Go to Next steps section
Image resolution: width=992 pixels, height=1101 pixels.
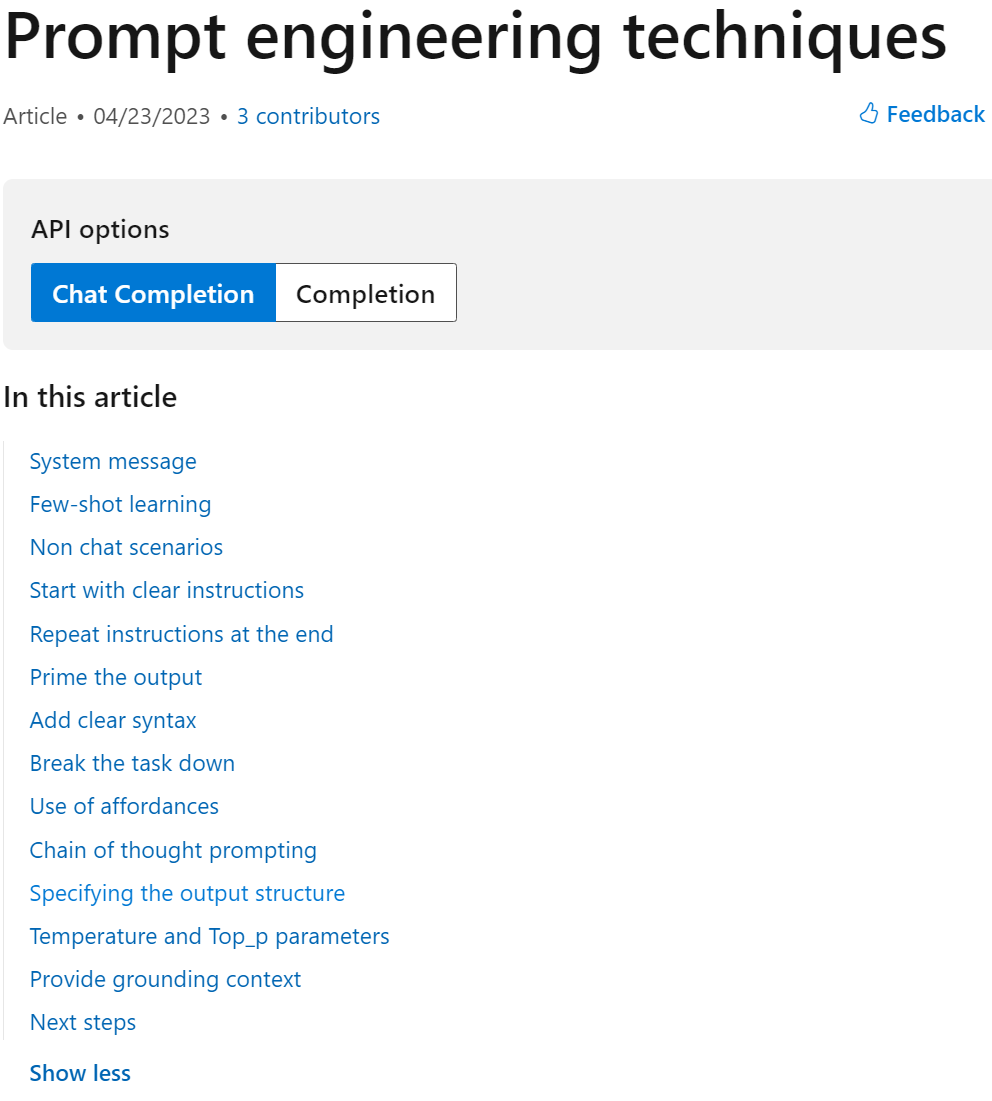(83, 1022)
